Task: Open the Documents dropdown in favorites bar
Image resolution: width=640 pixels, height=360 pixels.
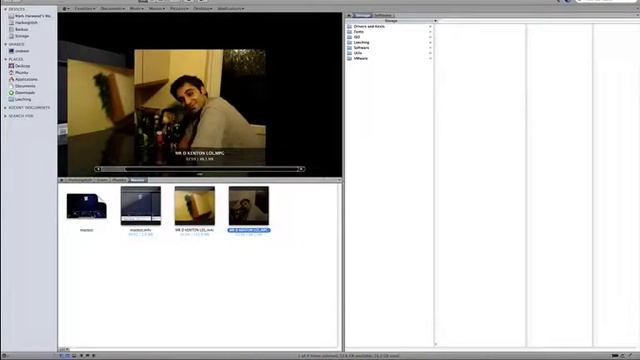Action: coord(113,9)
